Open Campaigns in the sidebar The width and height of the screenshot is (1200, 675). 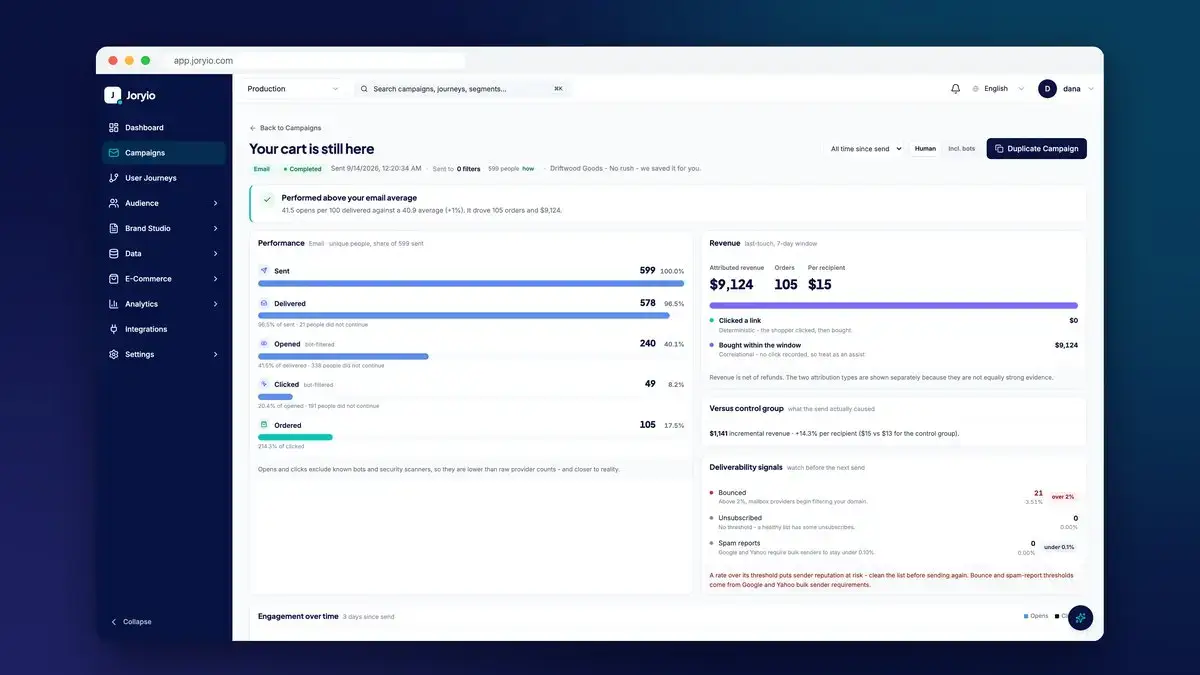164,153
